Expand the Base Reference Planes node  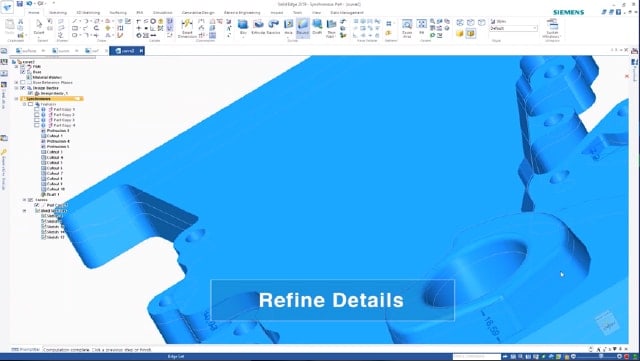(x=17, y=82)
